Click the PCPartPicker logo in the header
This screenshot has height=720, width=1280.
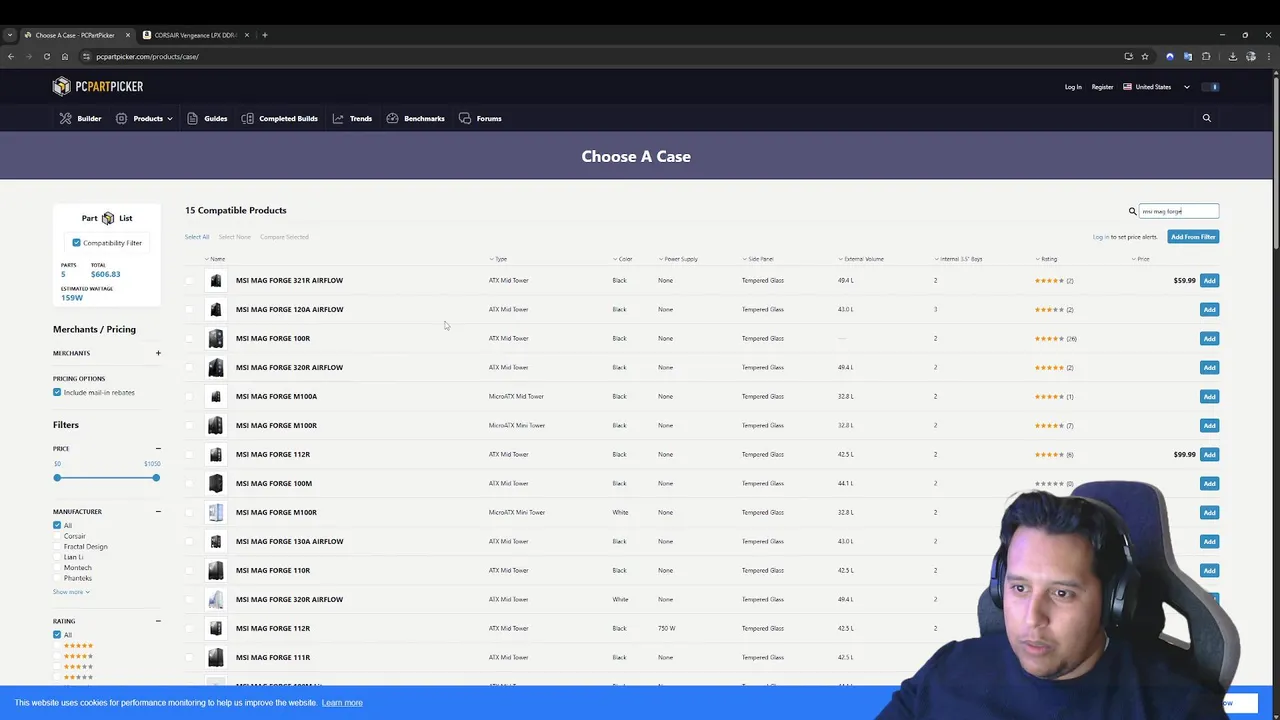click(x=98, y=86)
